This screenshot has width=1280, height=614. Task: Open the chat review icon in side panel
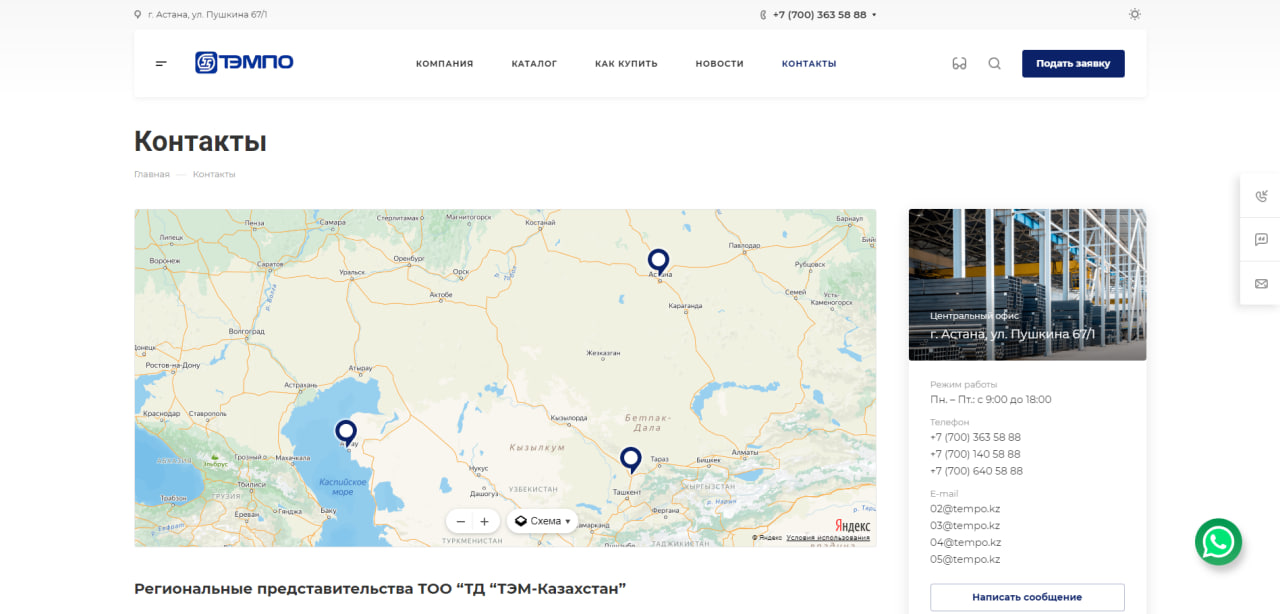(1261, 240)
